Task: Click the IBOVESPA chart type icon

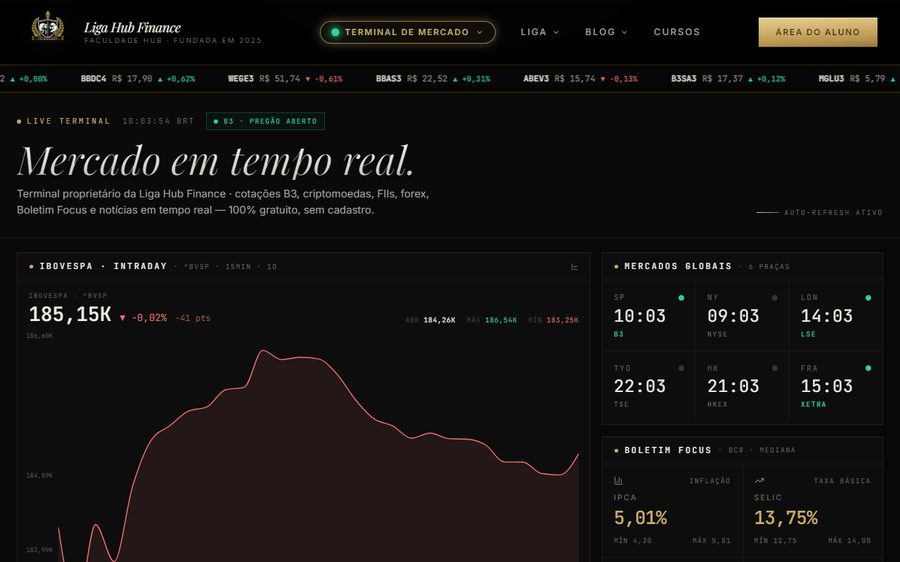Action: coord(574,267)
